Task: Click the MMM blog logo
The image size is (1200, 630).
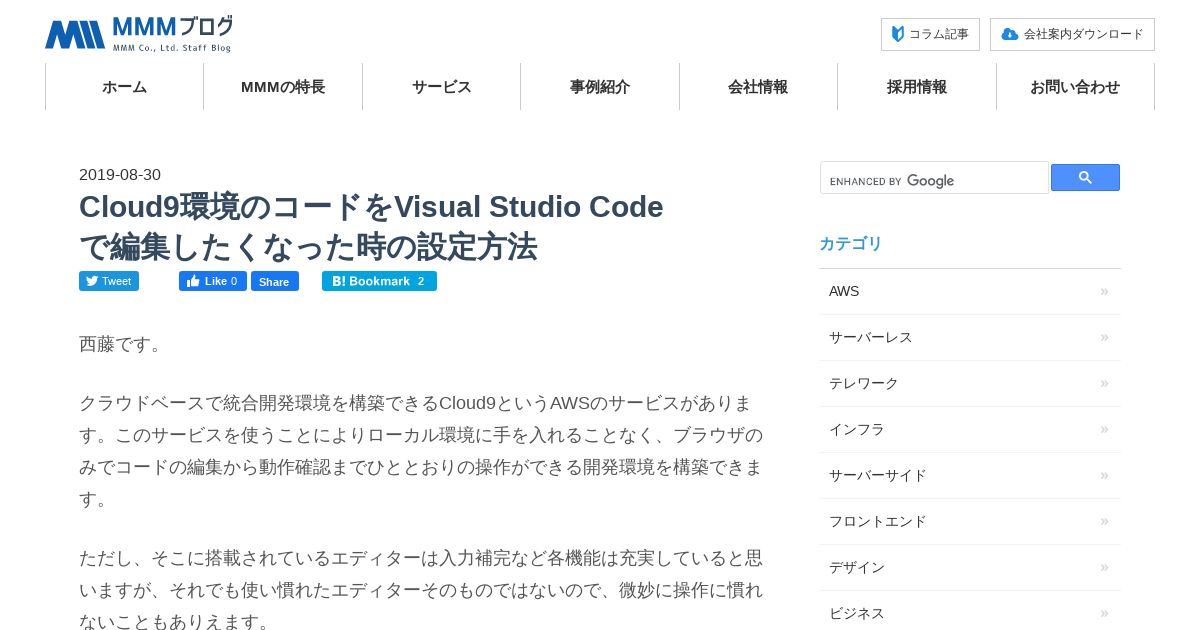Action: coord(139,34)
